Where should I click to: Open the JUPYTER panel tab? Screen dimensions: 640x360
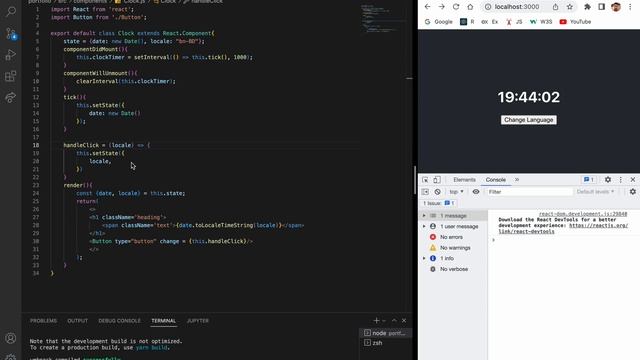click(198, 321)
